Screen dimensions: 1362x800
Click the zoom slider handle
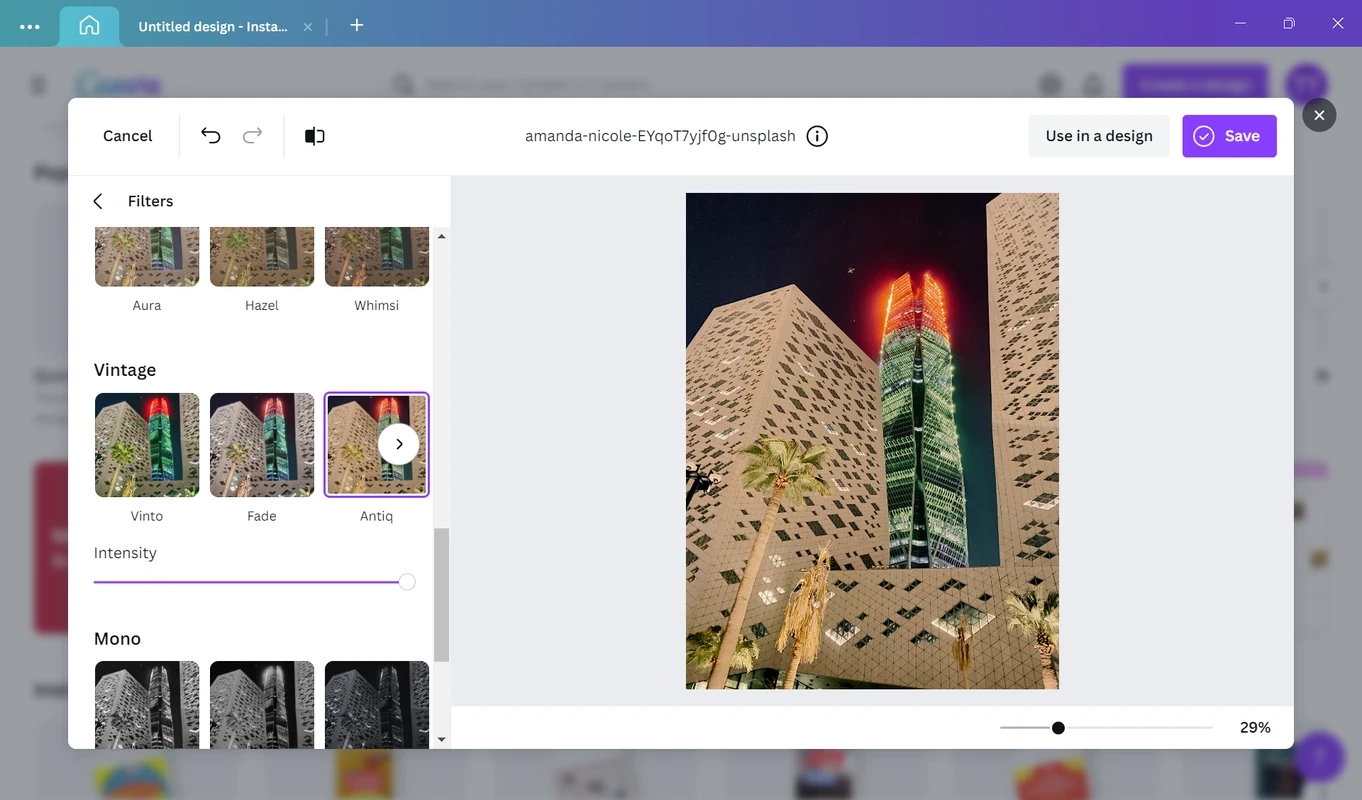(x=1058, y=728)
